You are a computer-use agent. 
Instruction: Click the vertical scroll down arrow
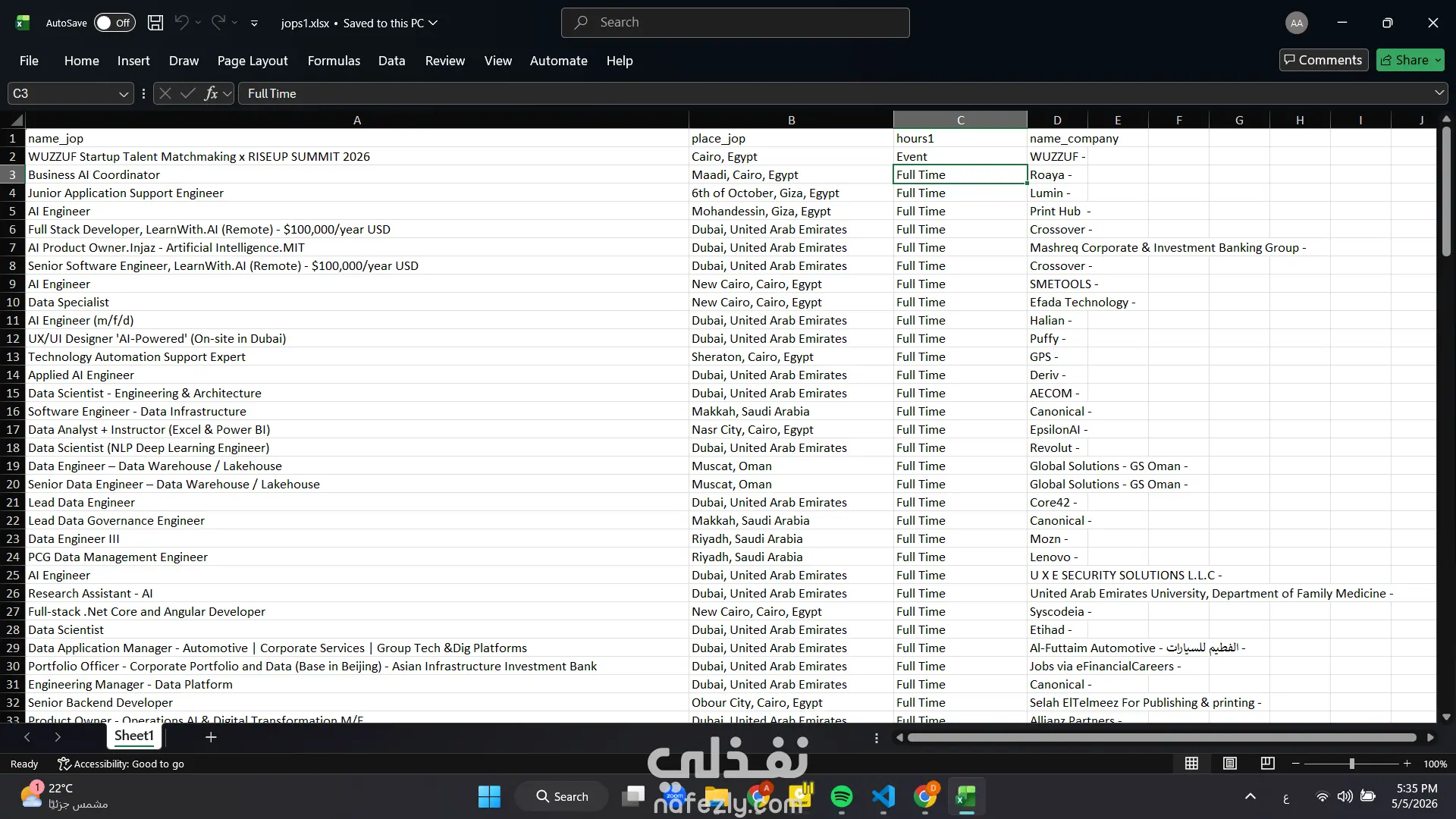1446,717
